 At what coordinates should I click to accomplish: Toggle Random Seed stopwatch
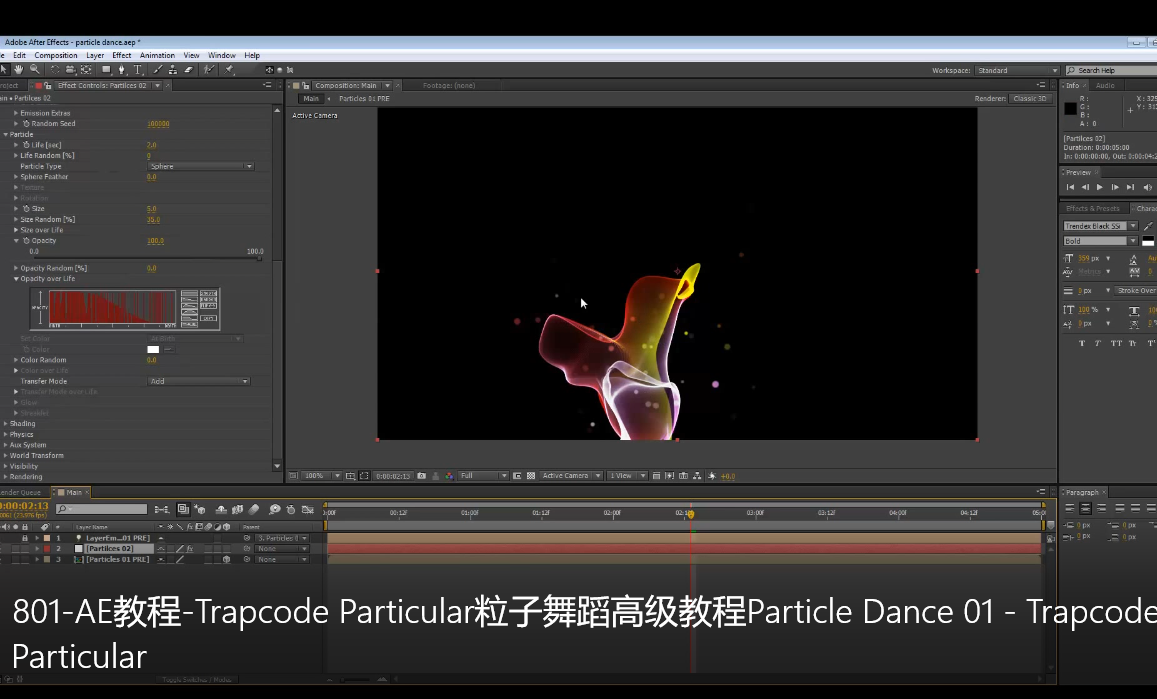pyautogui.click(x=26, y=124)
